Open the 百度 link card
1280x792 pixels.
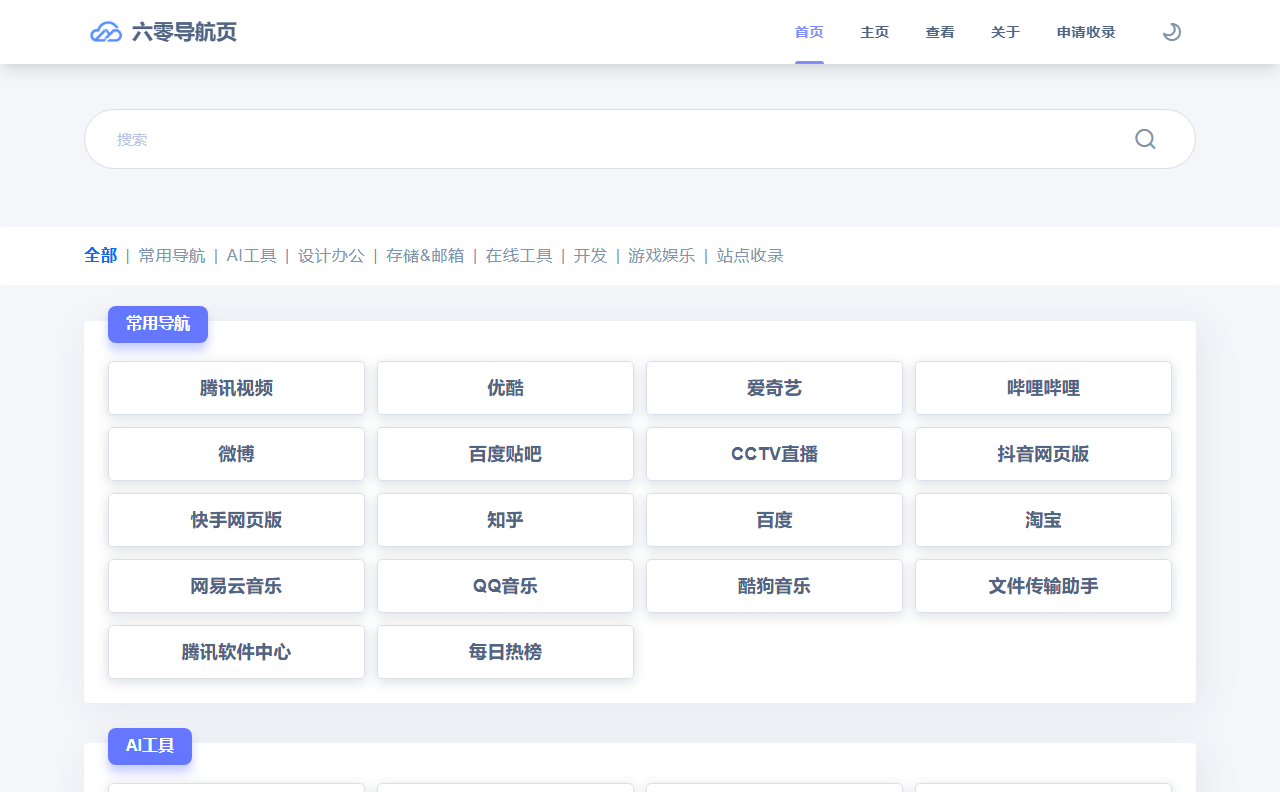pyautogui.click(x=774, y=520)
